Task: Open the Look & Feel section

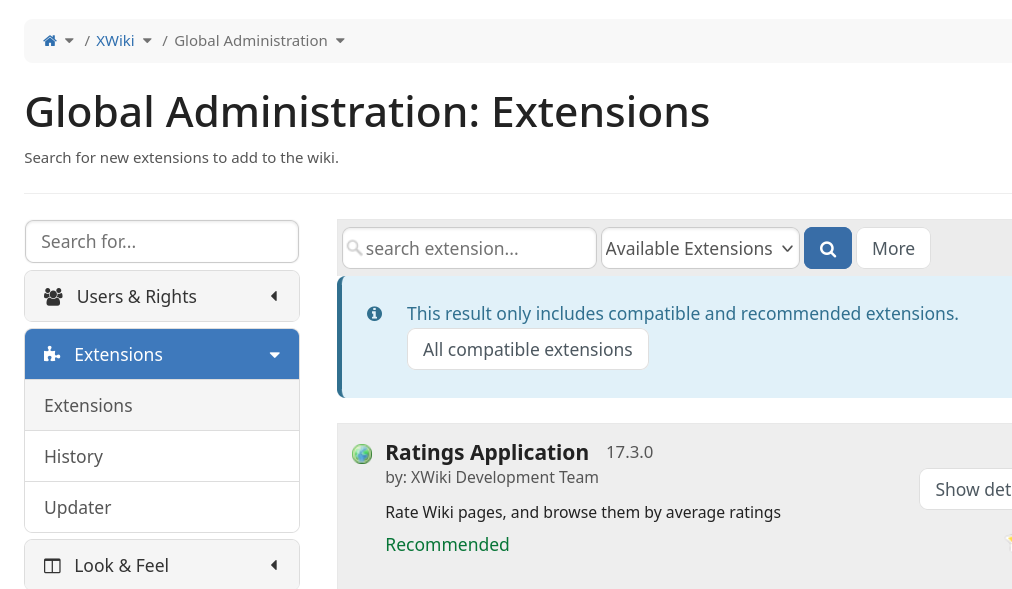Action: pos(162,564)
